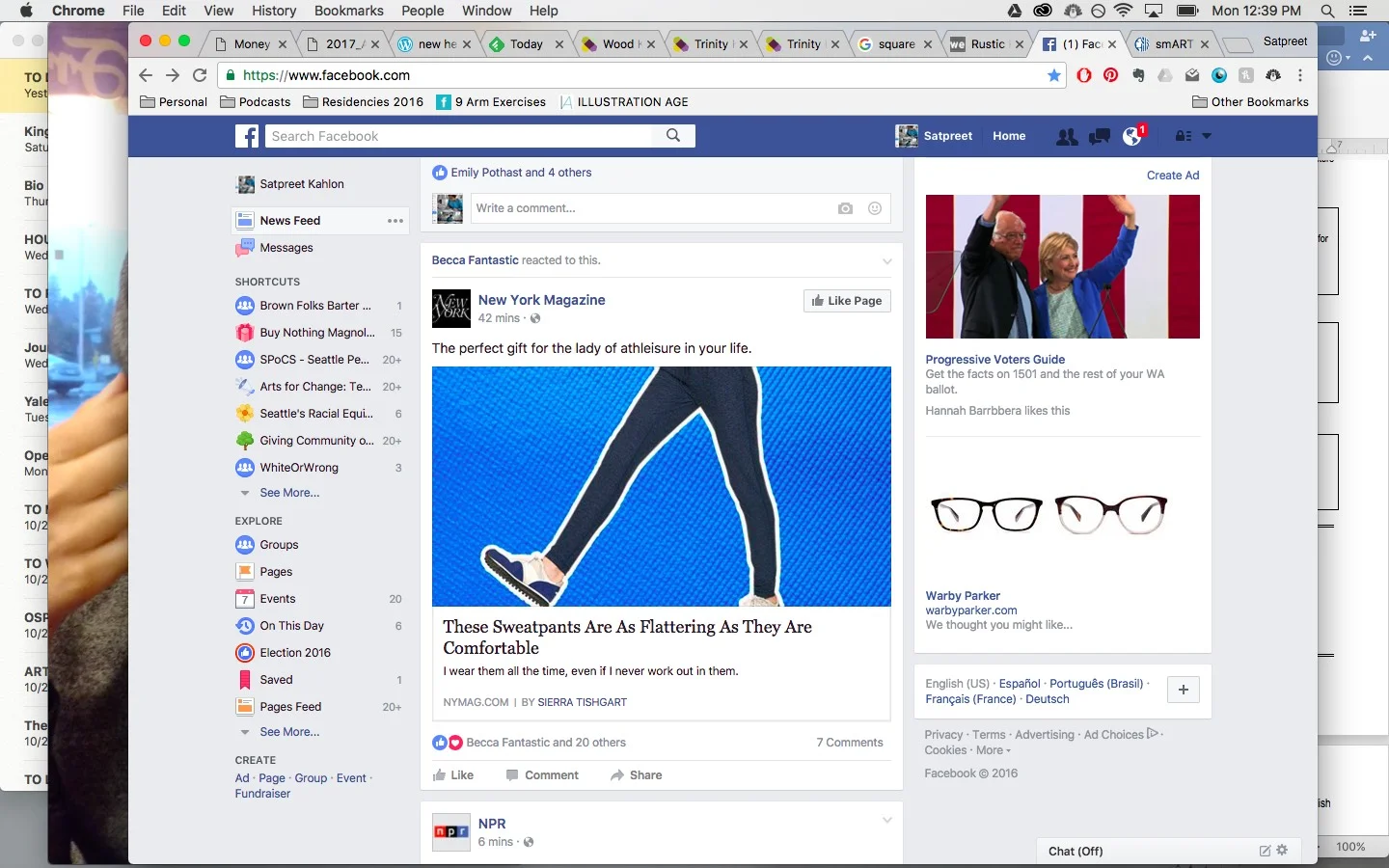This screenshot has height=868, width=1389.
Task: Click Fundraiser link under Create
Action: click(x=262, y=794)
